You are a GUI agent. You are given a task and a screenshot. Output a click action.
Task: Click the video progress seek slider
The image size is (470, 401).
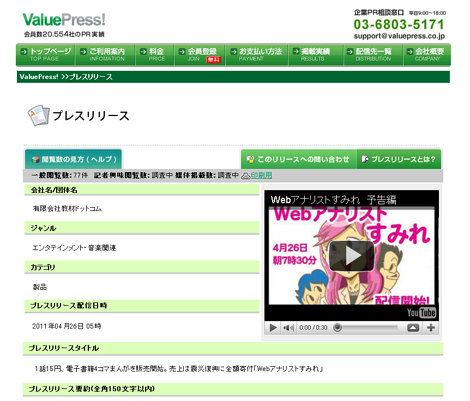tap(366, 328)
